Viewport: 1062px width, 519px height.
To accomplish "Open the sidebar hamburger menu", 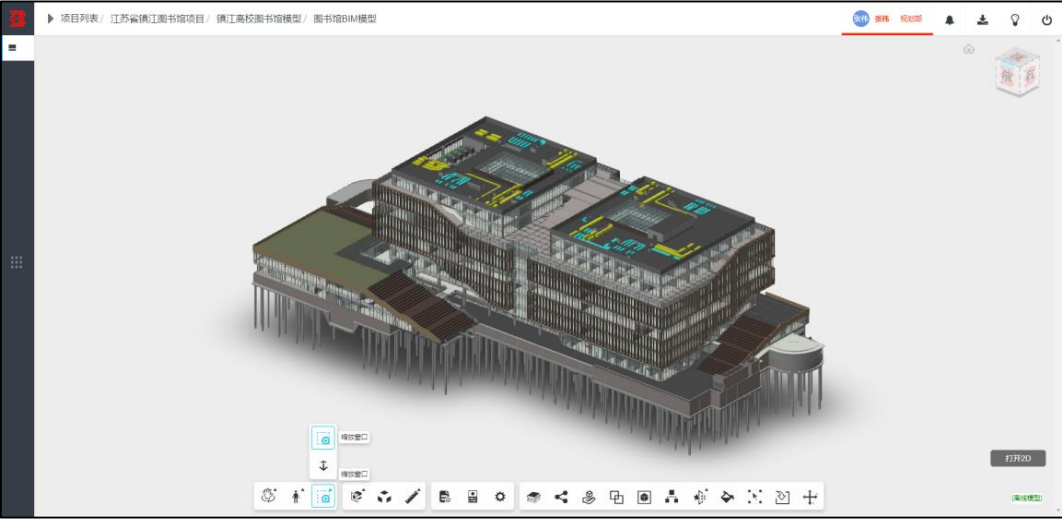I will (12, 48).
